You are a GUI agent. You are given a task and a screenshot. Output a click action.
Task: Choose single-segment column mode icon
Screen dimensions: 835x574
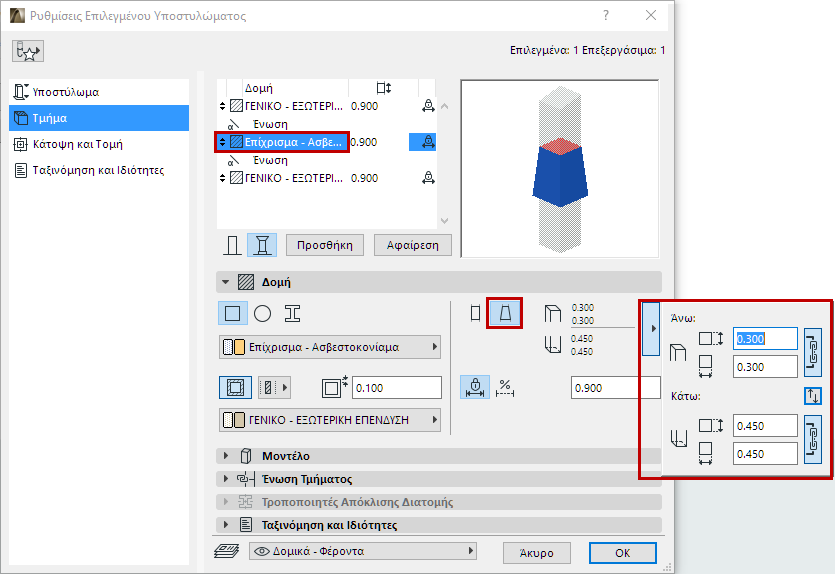point(232,245)
